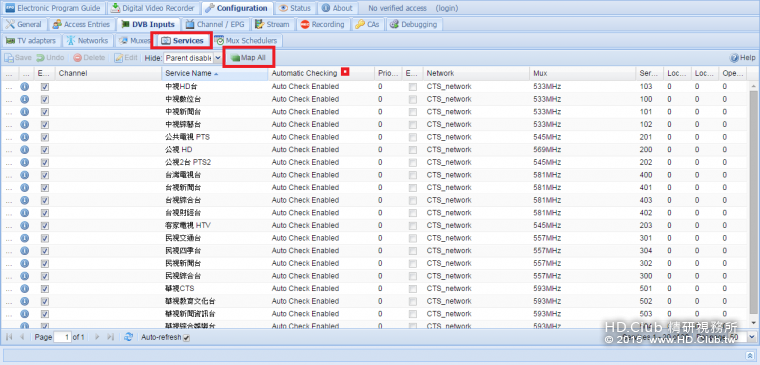
Task: Toggle Enabled checkbox for 公共電視 PTS row
Action: pyautogui.click(x=45, y=137)
